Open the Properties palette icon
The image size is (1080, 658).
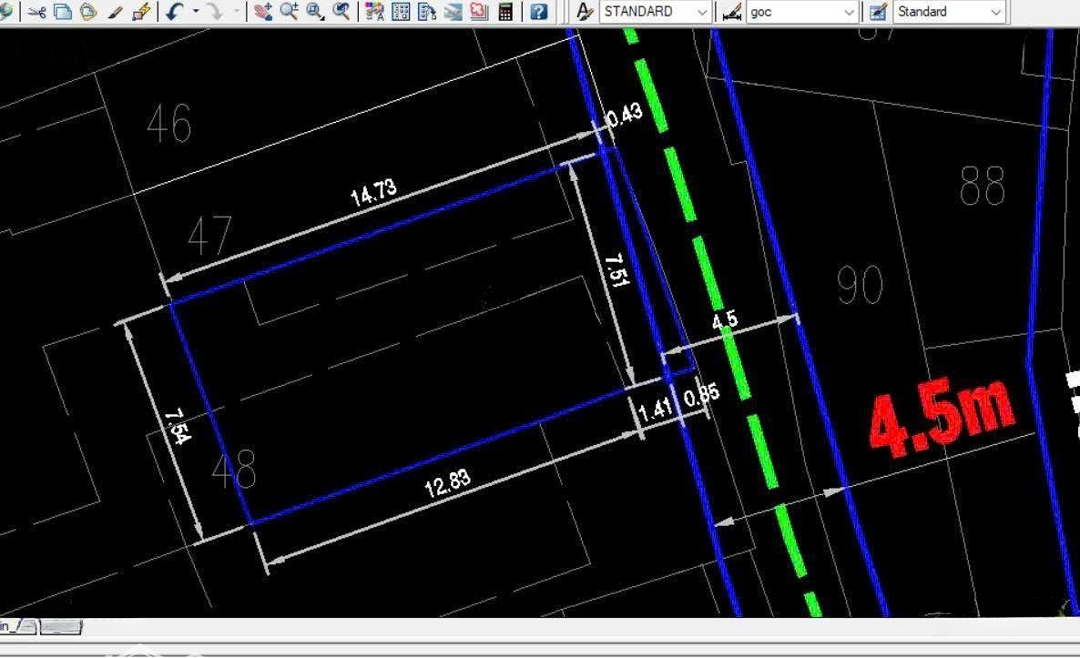coord(375,12)
